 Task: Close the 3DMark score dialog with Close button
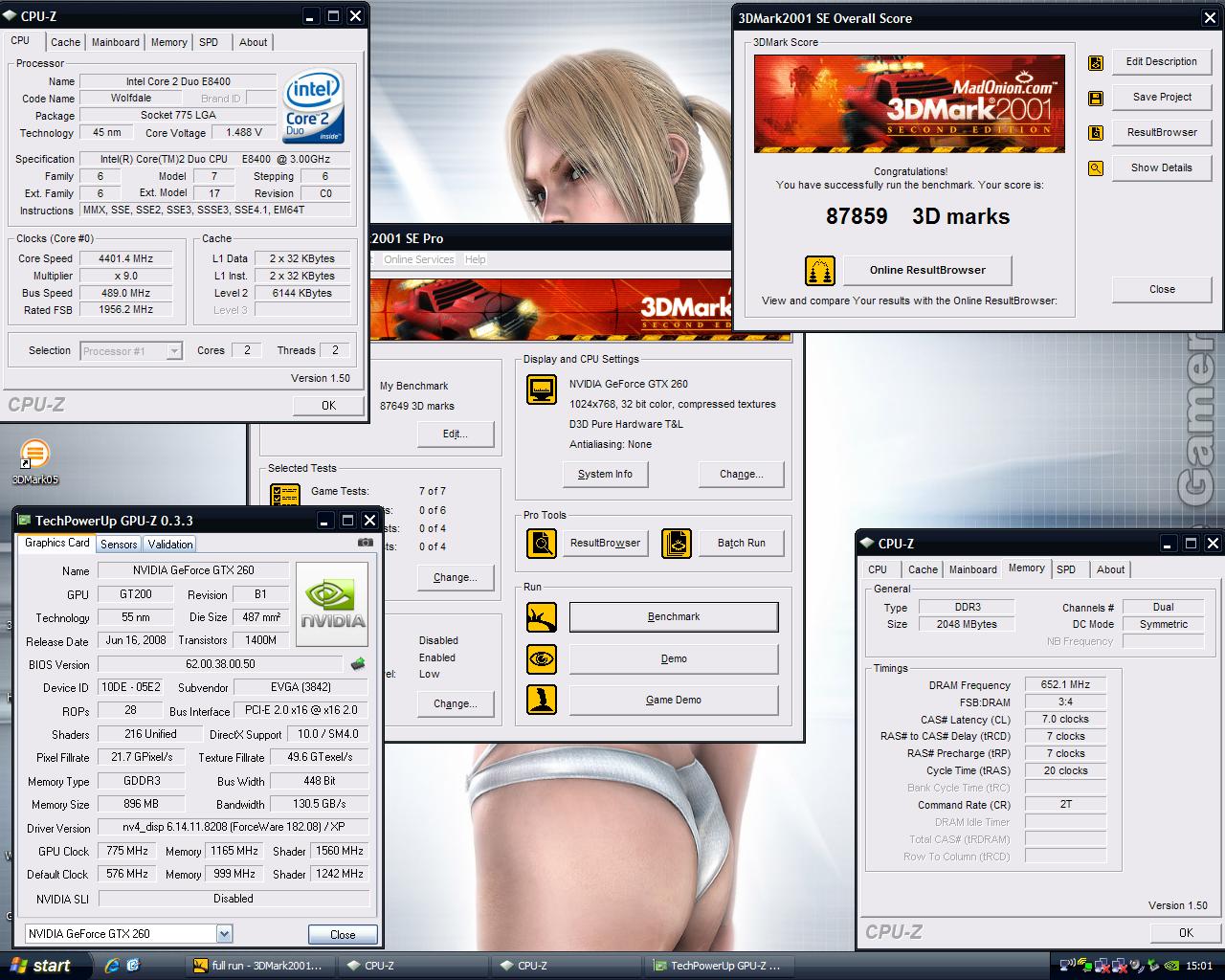coord(1162,289)
